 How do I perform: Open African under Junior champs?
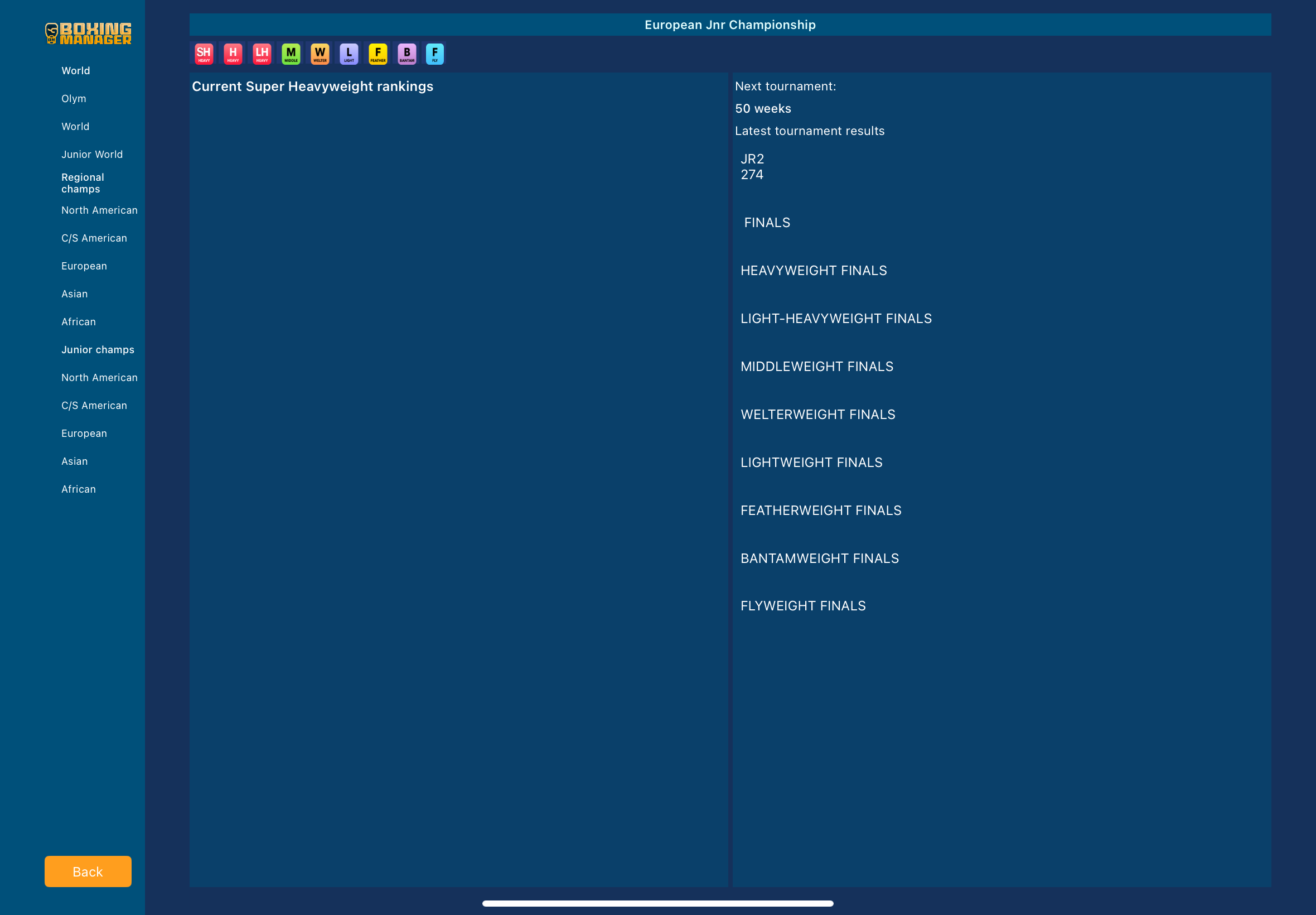[79, 489]
